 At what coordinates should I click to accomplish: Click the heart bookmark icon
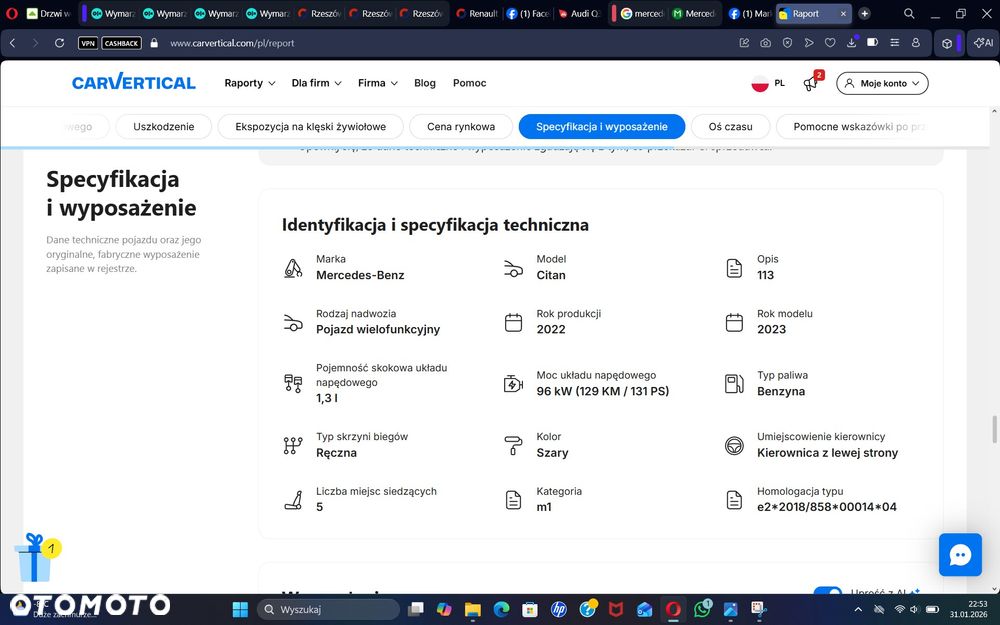[x=830, y=43]
